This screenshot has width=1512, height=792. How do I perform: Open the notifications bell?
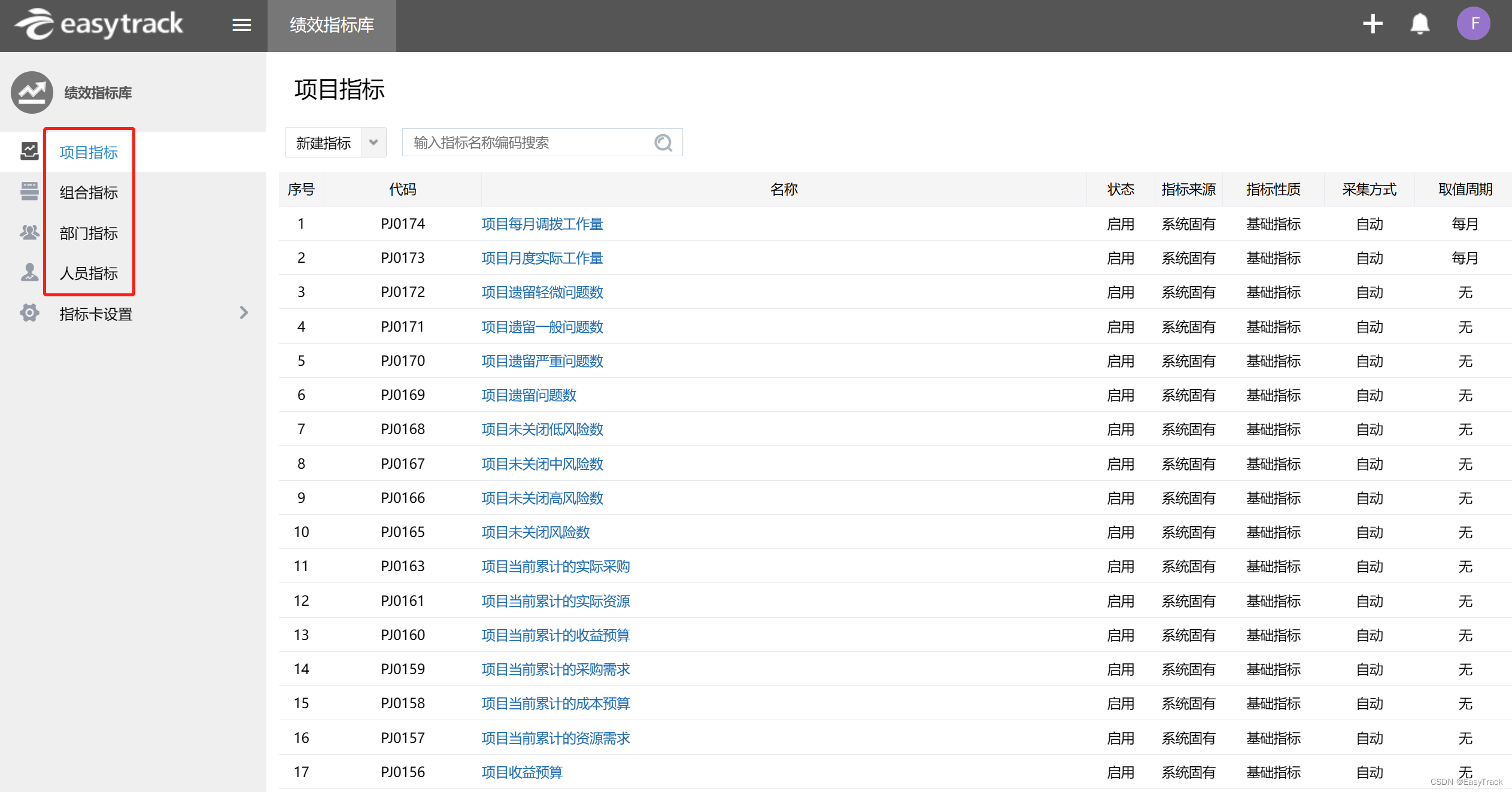tap(1420, 24)
